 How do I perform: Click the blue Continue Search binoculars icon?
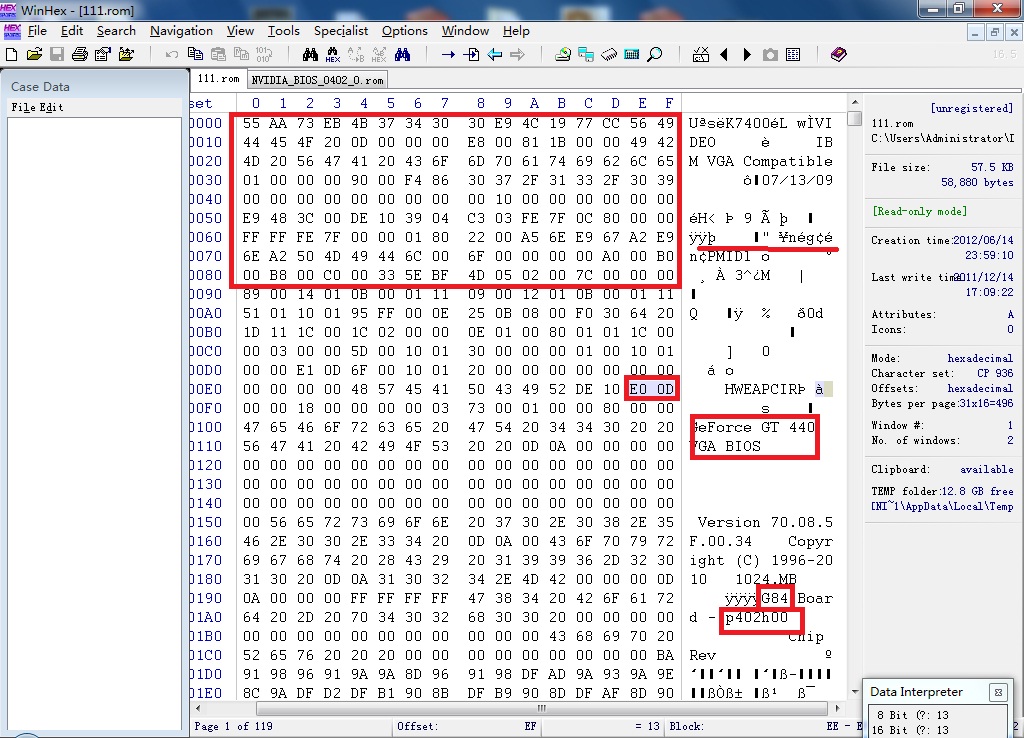pos(402,55)
